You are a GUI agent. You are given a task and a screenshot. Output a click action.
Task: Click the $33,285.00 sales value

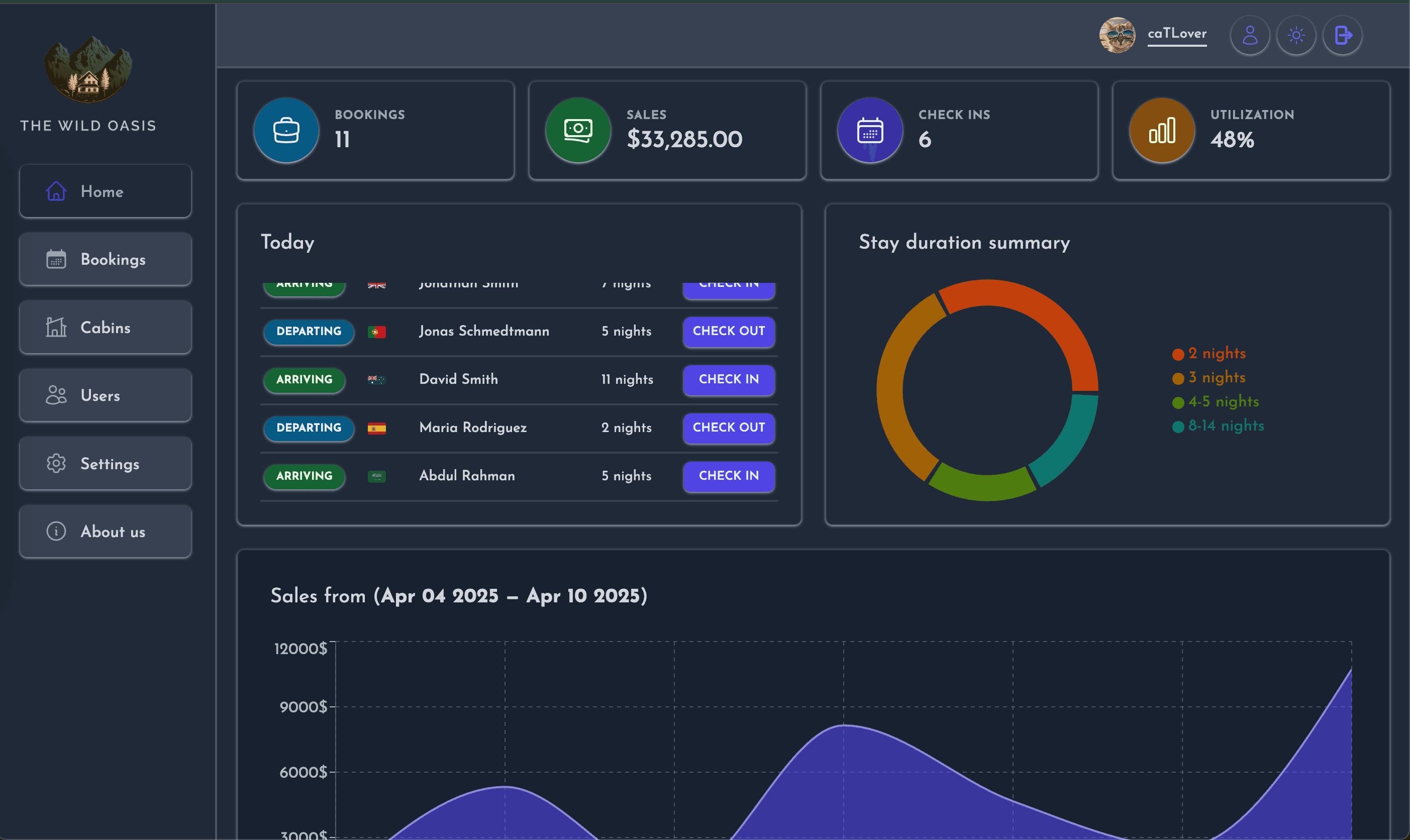[x=684, y=139]
